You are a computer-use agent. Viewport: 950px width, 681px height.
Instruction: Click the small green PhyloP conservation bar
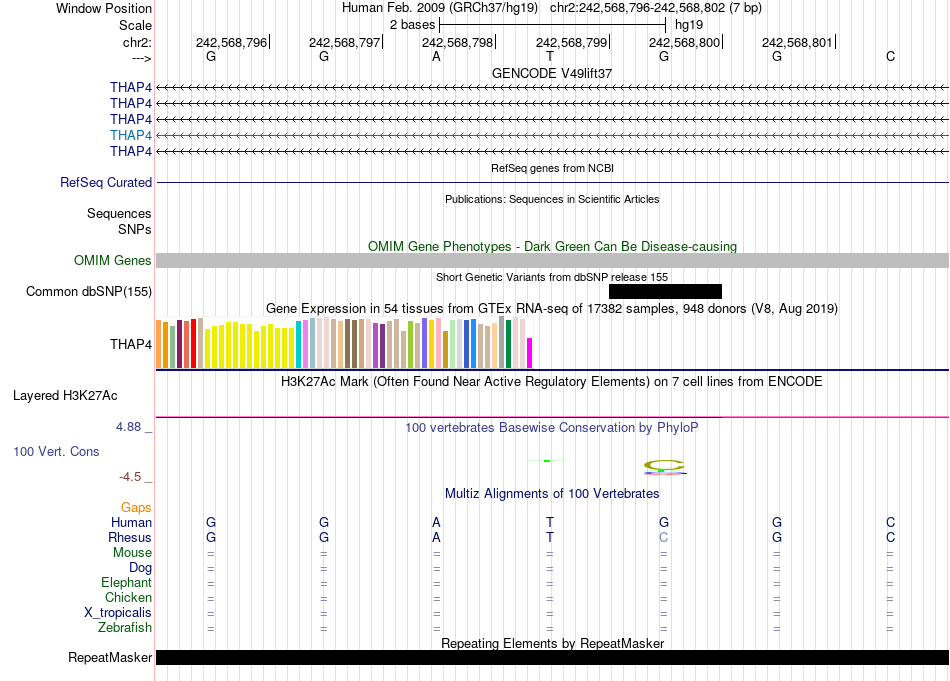coord(547,460)
